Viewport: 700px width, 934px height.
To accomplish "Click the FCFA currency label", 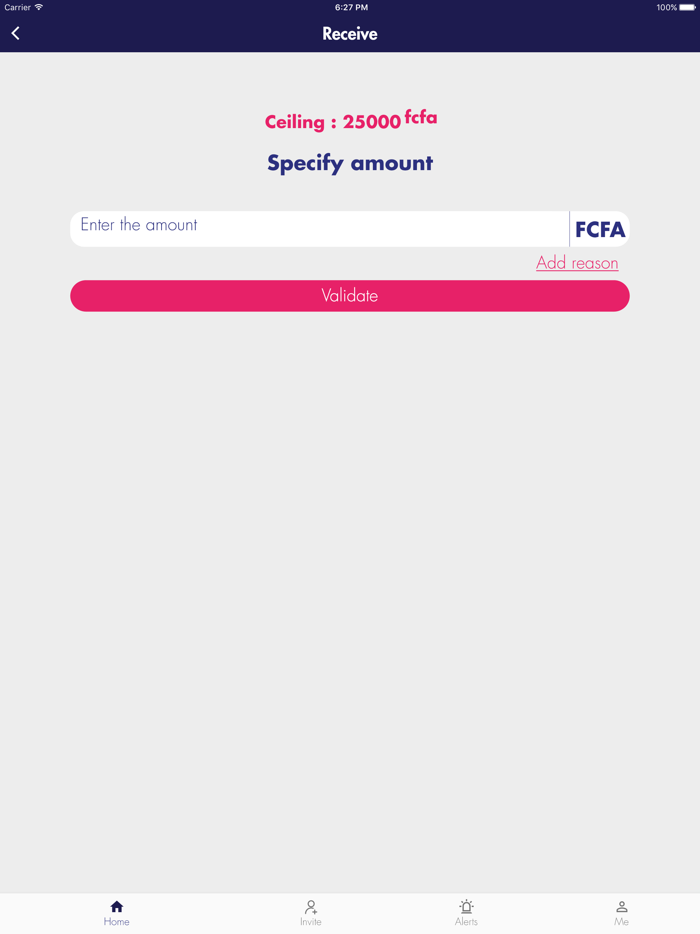I will pos(600,229).
